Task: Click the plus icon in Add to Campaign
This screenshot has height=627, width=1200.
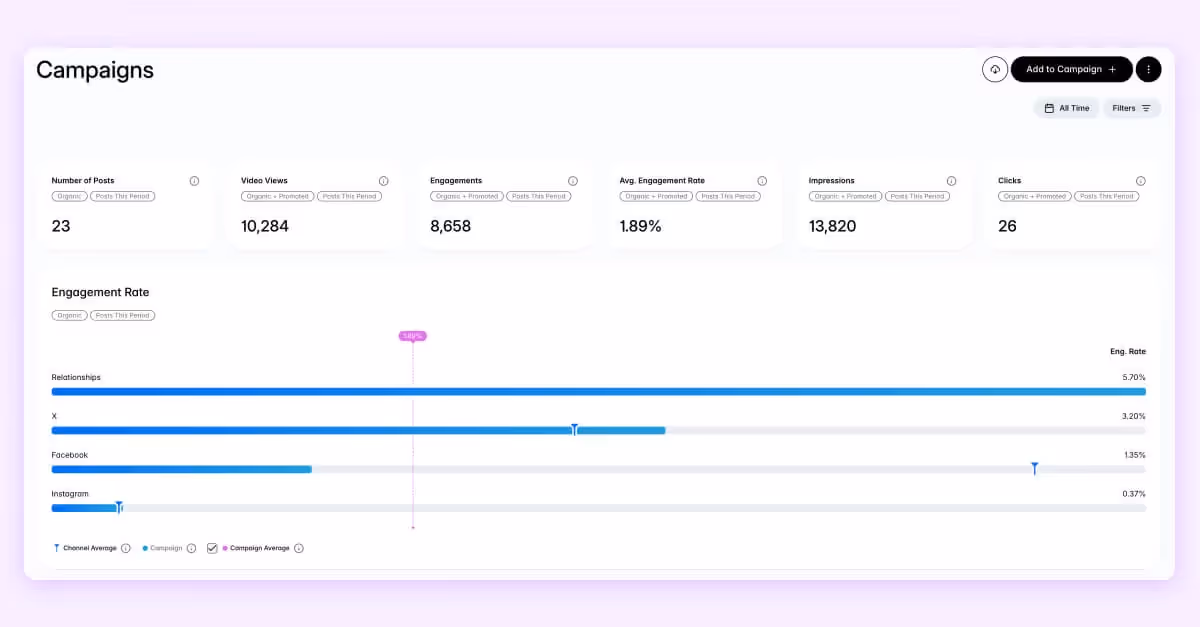Action: pyautogui.click(x=1112, y=69)
